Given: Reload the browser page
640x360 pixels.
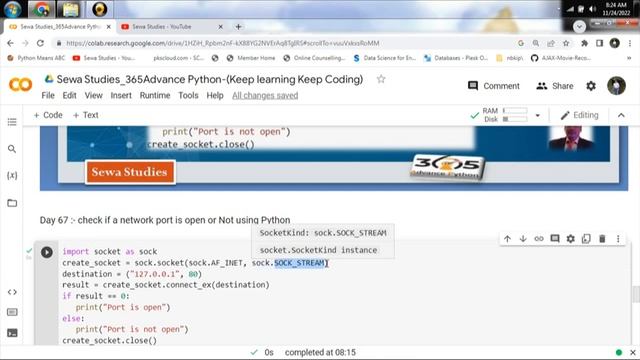Looking at the screenshot, I should (x=40, y=43).
